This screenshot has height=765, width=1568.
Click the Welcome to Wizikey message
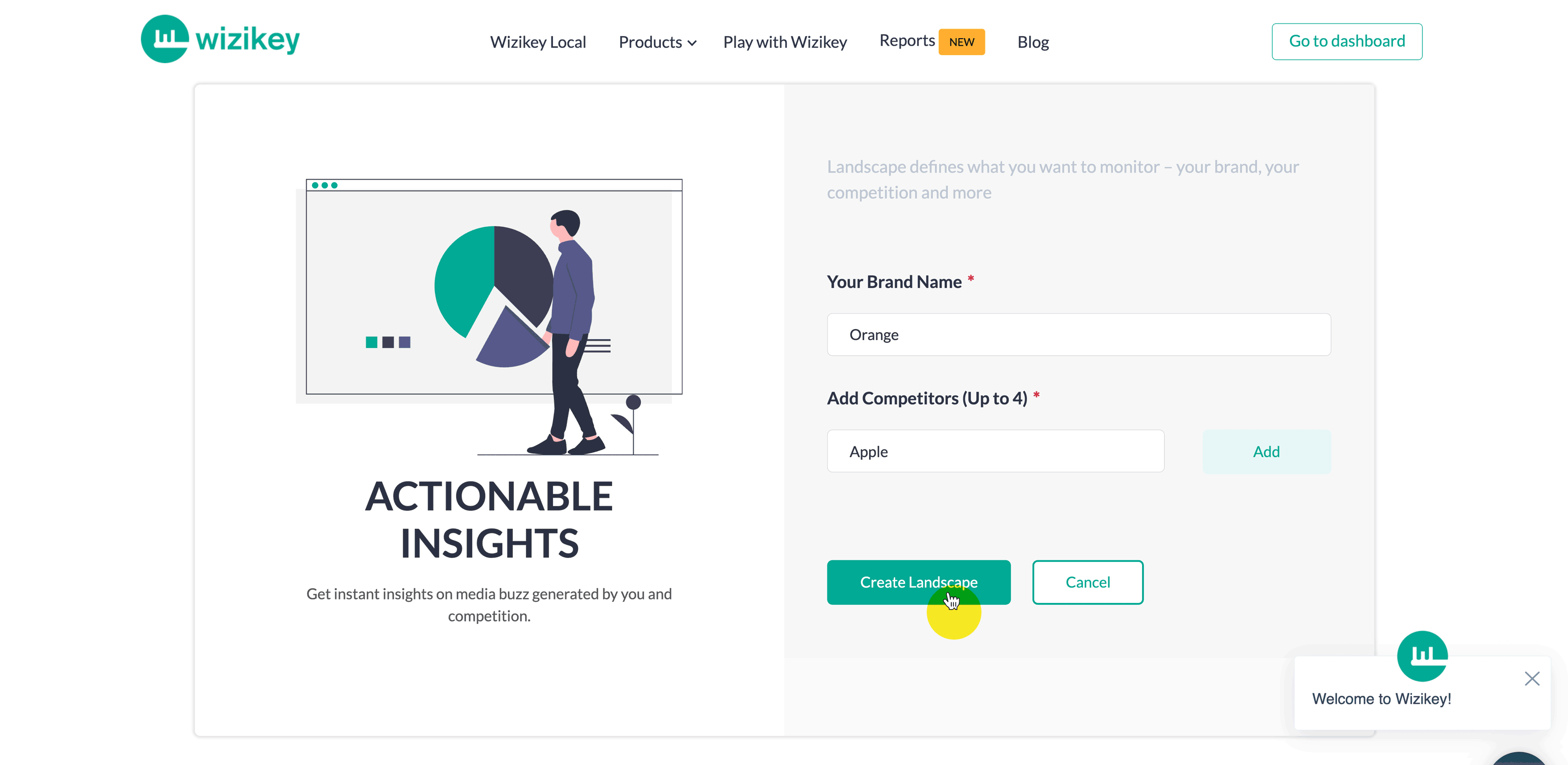(1381, 698)
